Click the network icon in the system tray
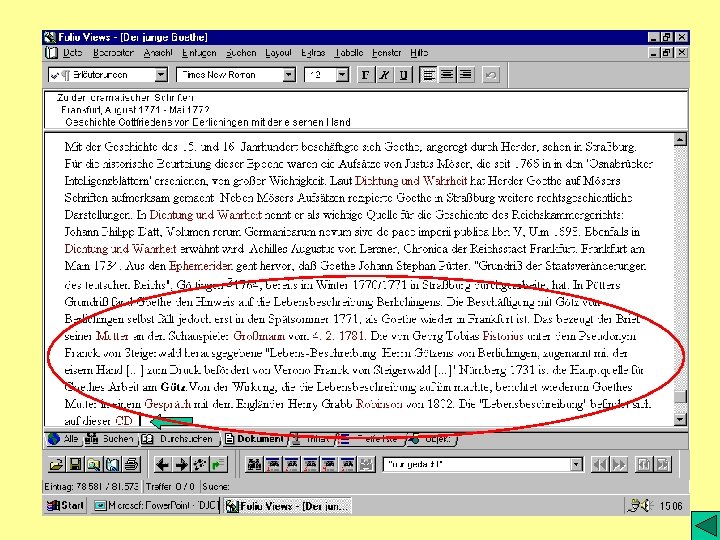Image resolution: width=720 pixels, height=540 pixels. coord(635,506)
